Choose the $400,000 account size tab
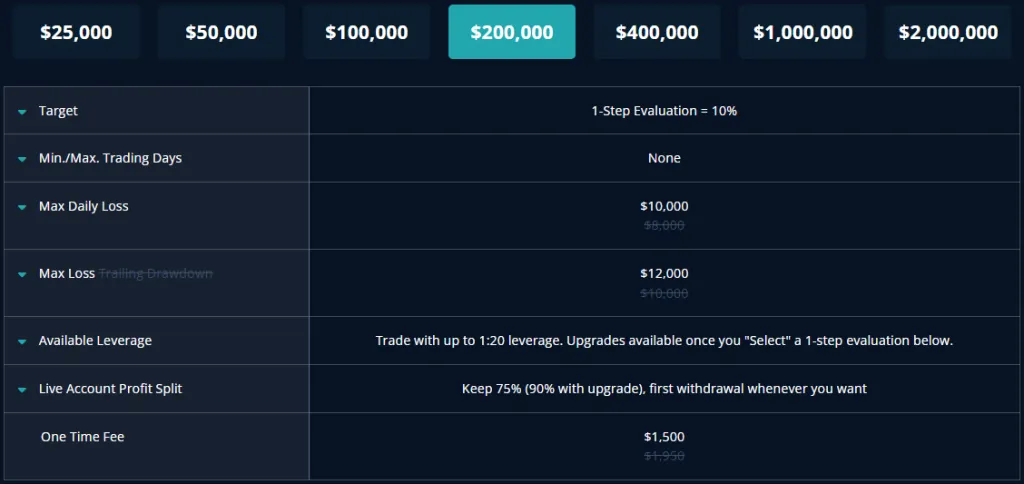1024x484 pixels. point(657,32)
